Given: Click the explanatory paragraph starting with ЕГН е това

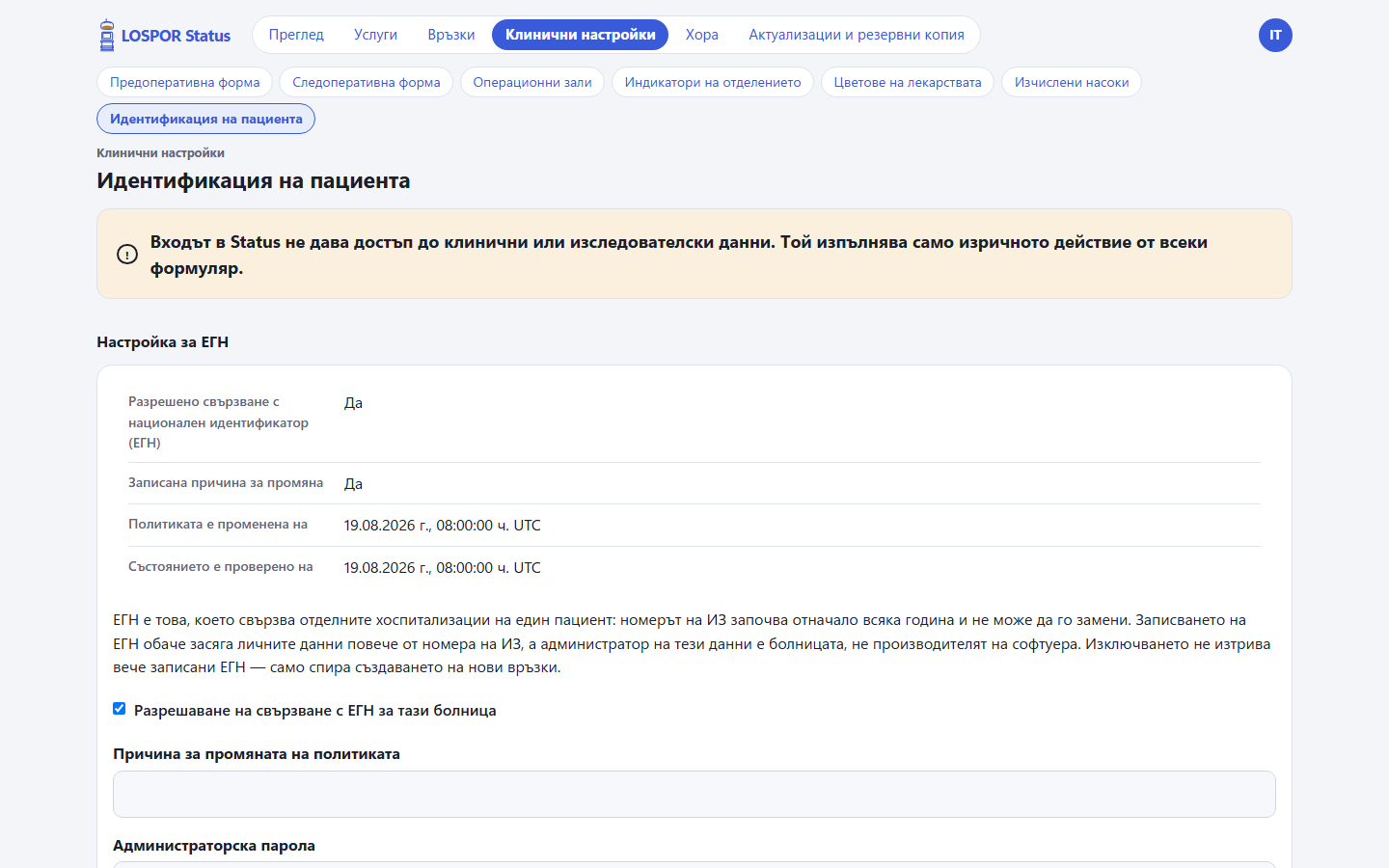Looking at the screenshot, I should (x=693, y=643).
